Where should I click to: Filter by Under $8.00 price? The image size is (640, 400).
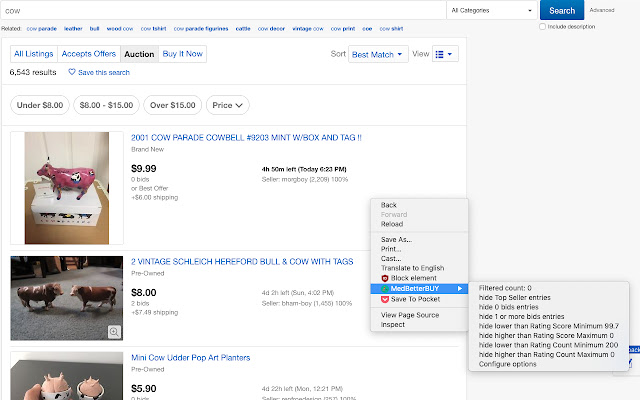pyautogui.click(x=40, y=105)
